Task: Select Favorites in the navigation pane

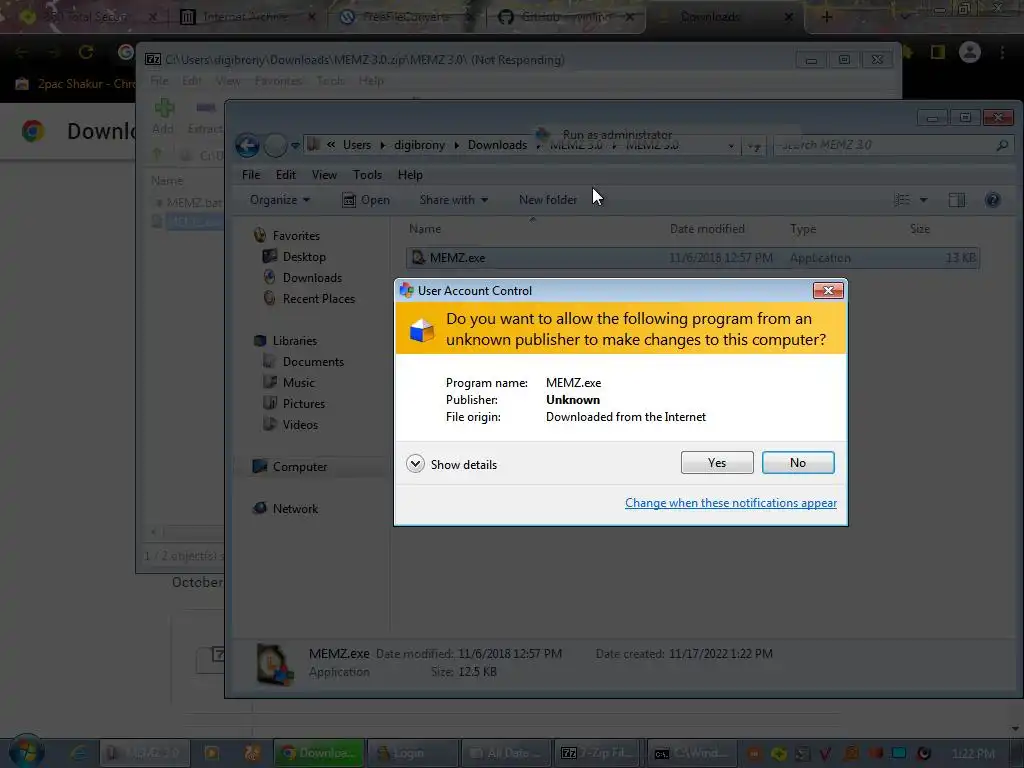Action: click(296, 236)
